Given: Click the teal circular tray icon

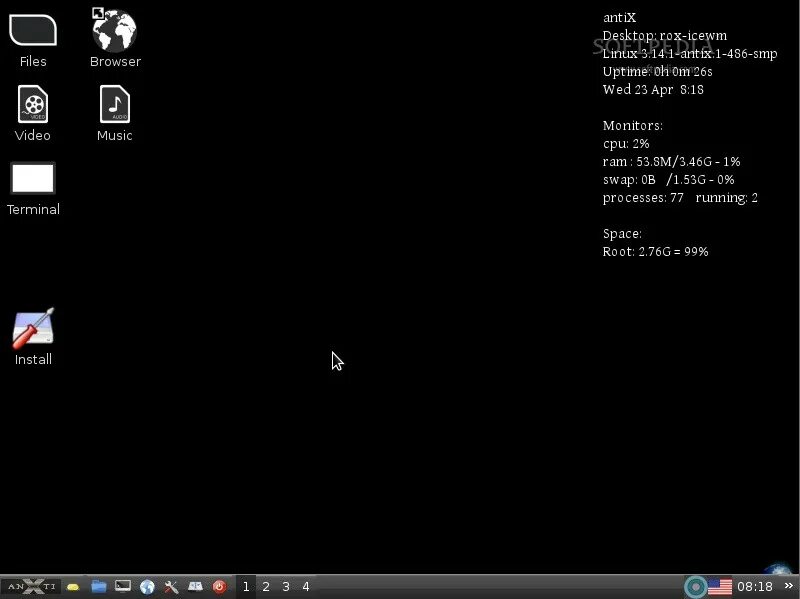Looking at the screenshot, I should pos(695,587).
